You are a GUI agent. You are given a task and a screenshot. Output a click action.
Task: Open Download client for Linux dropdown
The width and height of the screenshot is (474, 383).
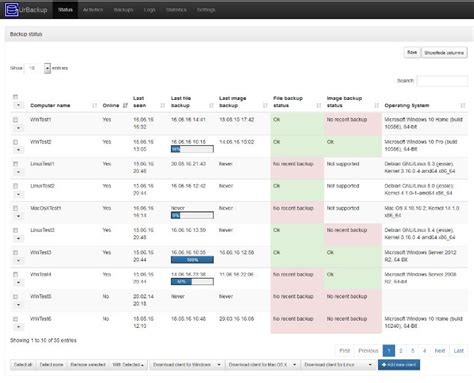tap(338, 365)
